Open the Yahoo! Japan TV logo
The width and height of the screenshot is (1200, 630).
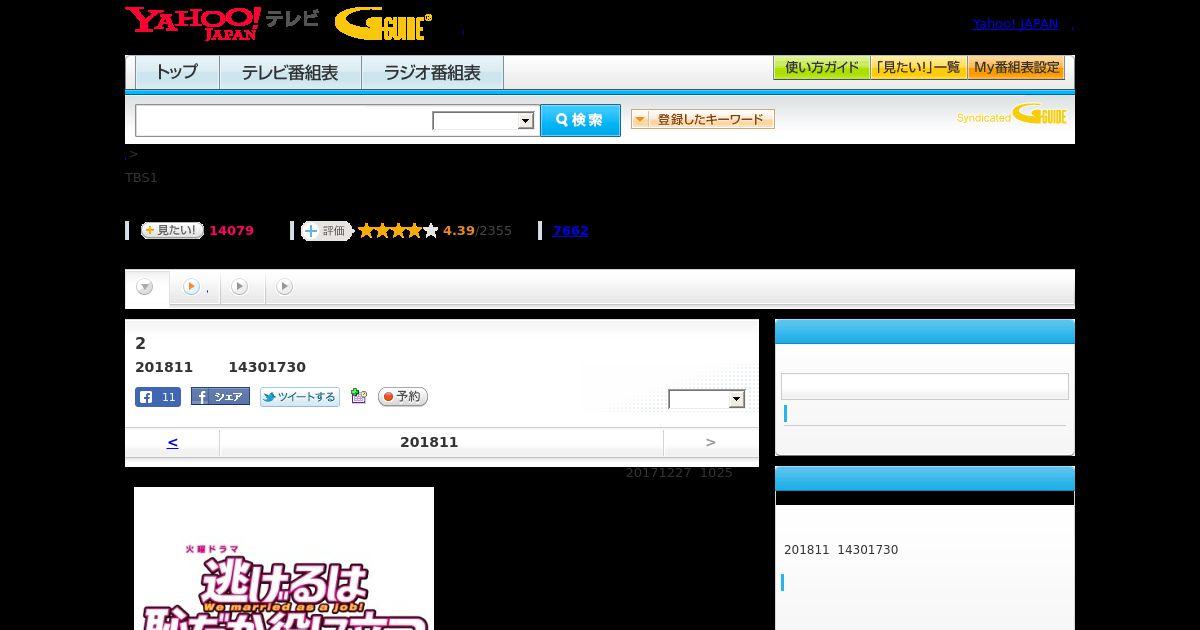[x=222, y=23]
